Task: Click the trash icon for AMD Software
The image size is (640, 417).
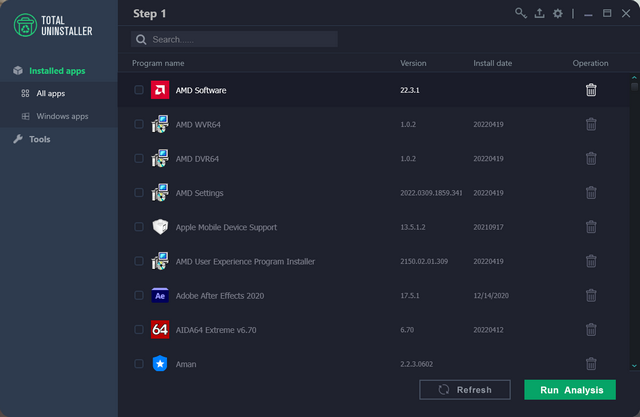Action: (x=591, y=90)
